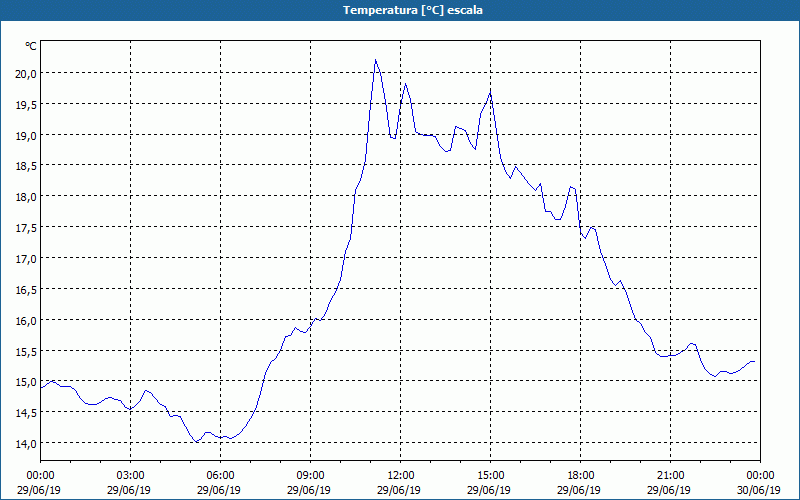Click the 09:00 time axis label
Viewport: 800px width, 500px height.
coord(311,476)
